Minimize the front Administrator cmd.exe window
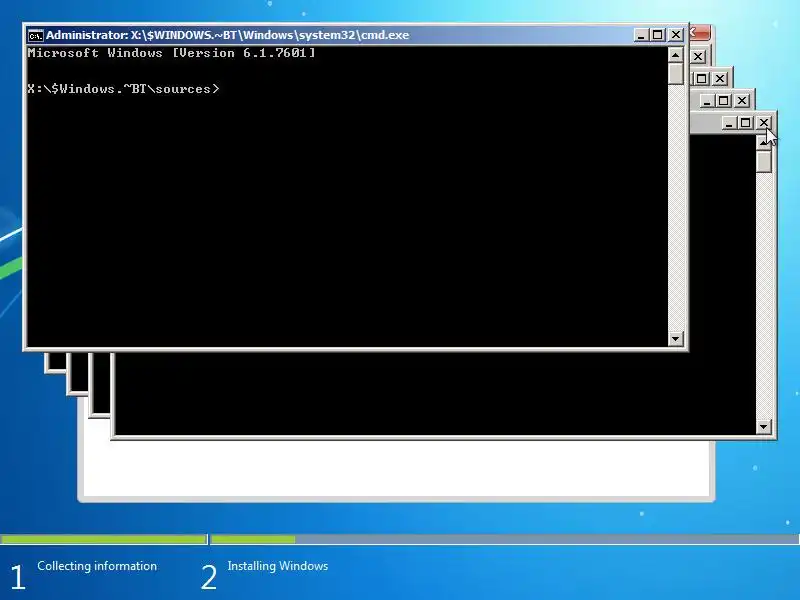 pyautogui.click(x=641, y=35)
